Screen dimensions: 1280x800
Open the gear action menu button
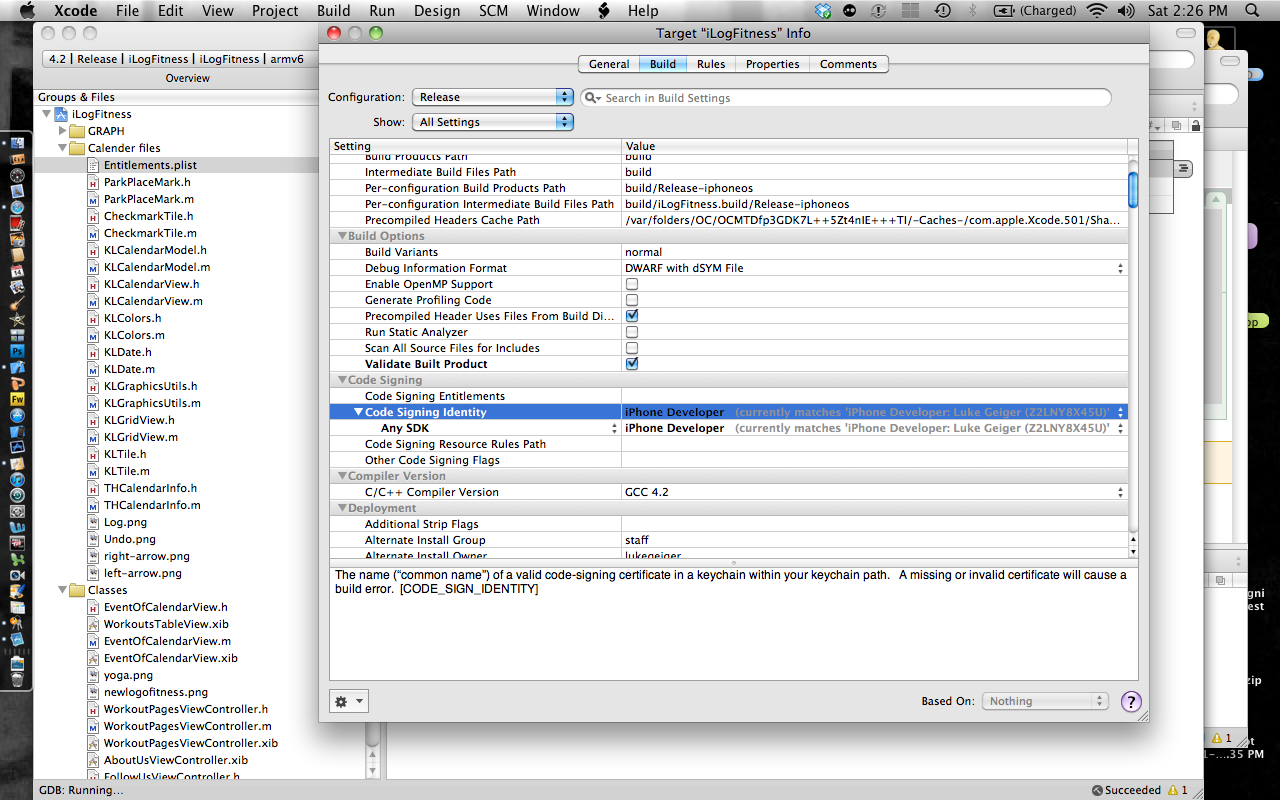click(x=349, y=701)
